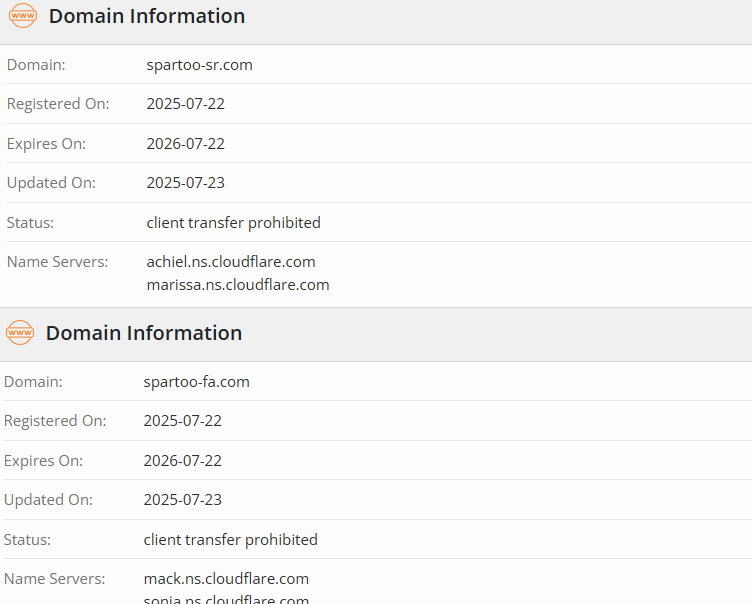Image resolution: width=752 pixels, height=604 pixels.
Task: Click the spartoo-fa.com domain name
Action: (x=196, y=382)
